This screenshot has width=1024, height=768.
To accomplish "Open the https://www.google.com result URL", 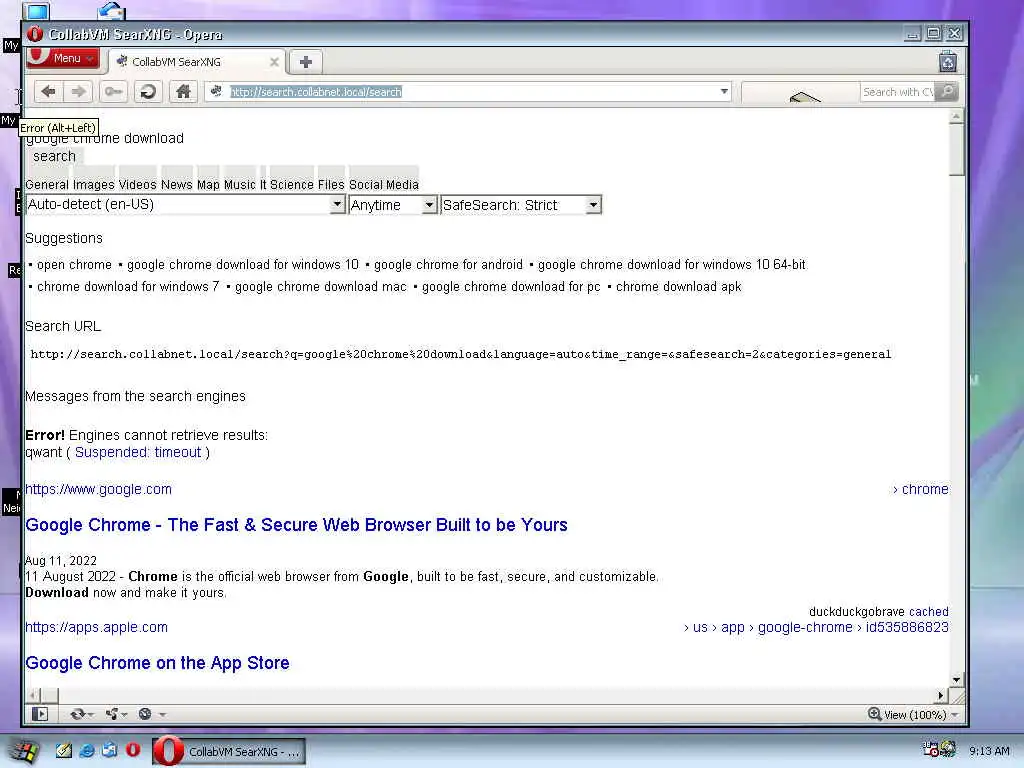I will click(x=99, y=489).
